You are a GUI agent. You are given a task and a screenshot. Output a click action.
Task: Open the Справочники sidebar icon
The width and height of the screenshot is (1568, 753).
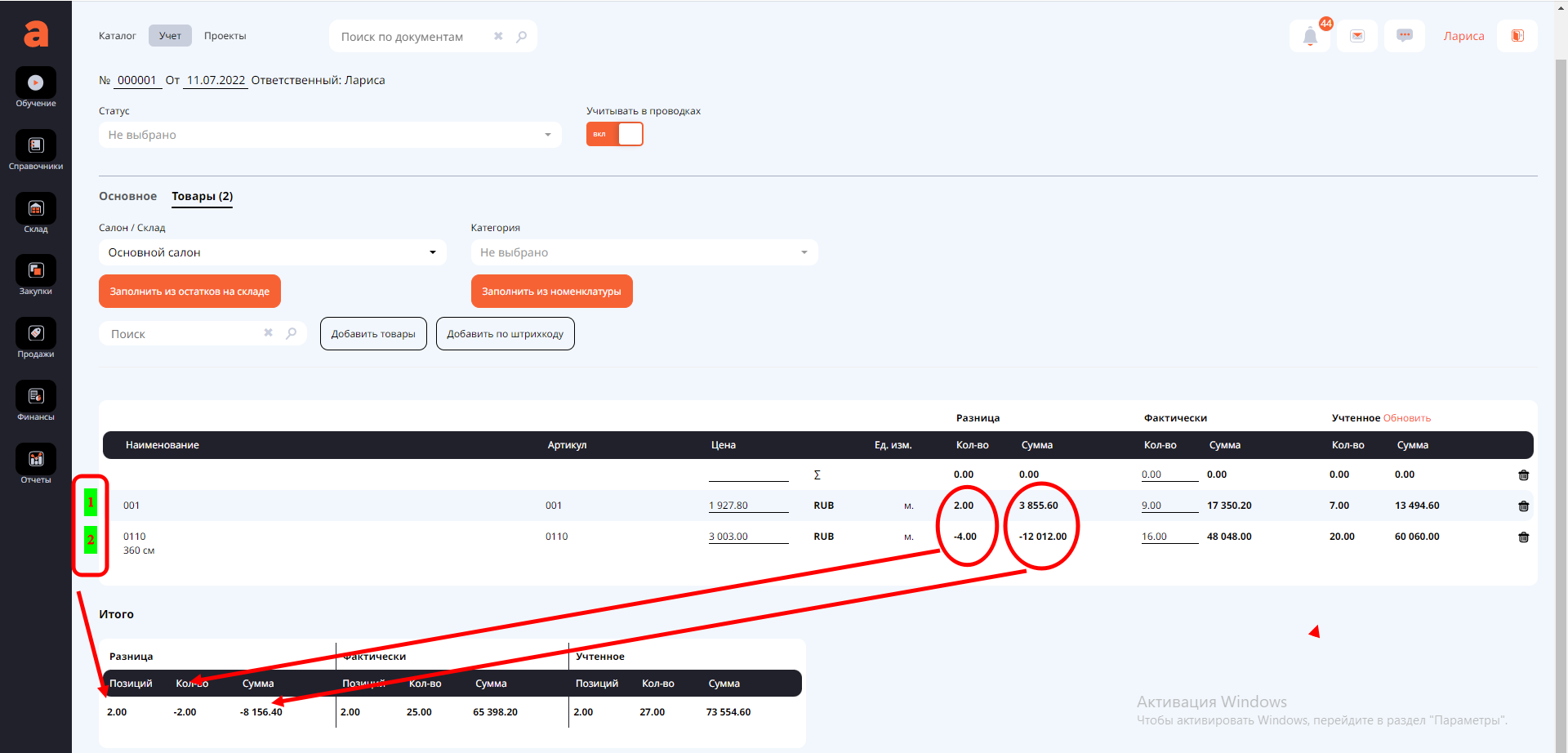pyautogui.click(x=36, y=146)
